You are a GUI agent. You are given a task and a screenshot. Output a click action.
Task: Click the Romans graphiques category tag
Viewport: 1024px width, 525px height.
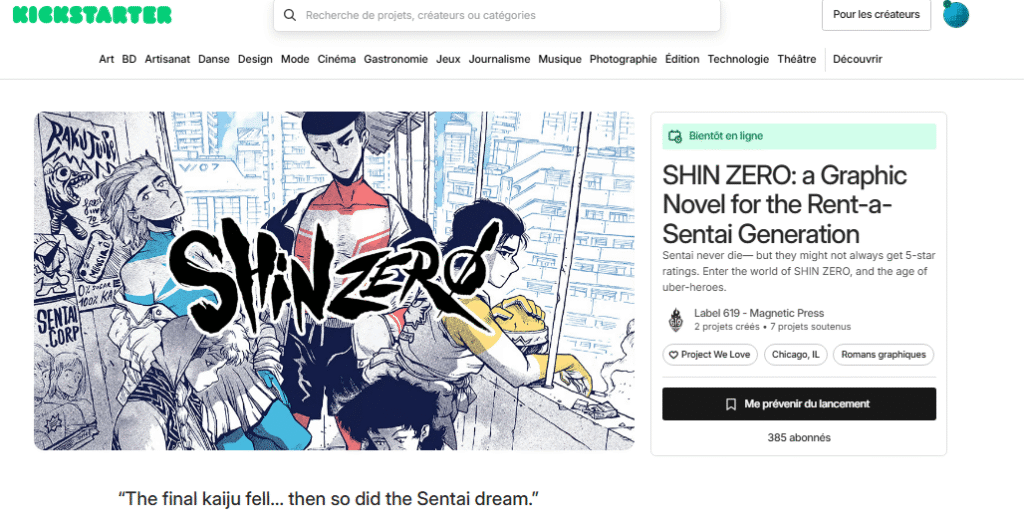tap(883, 355)
